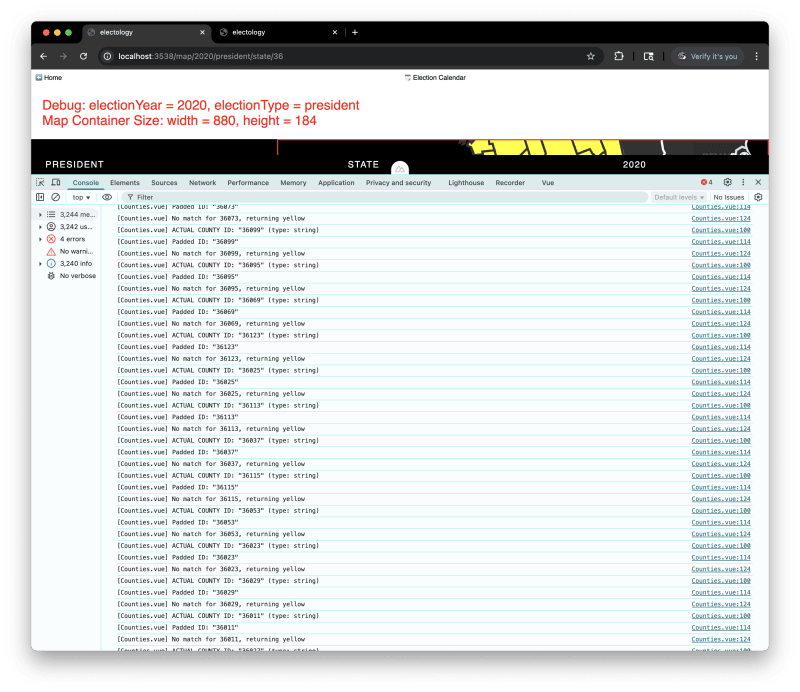Image resolution: width=800 pixels, height=692 pixels.
Task: Click the Verify it's you button
Action: [709, 56]
